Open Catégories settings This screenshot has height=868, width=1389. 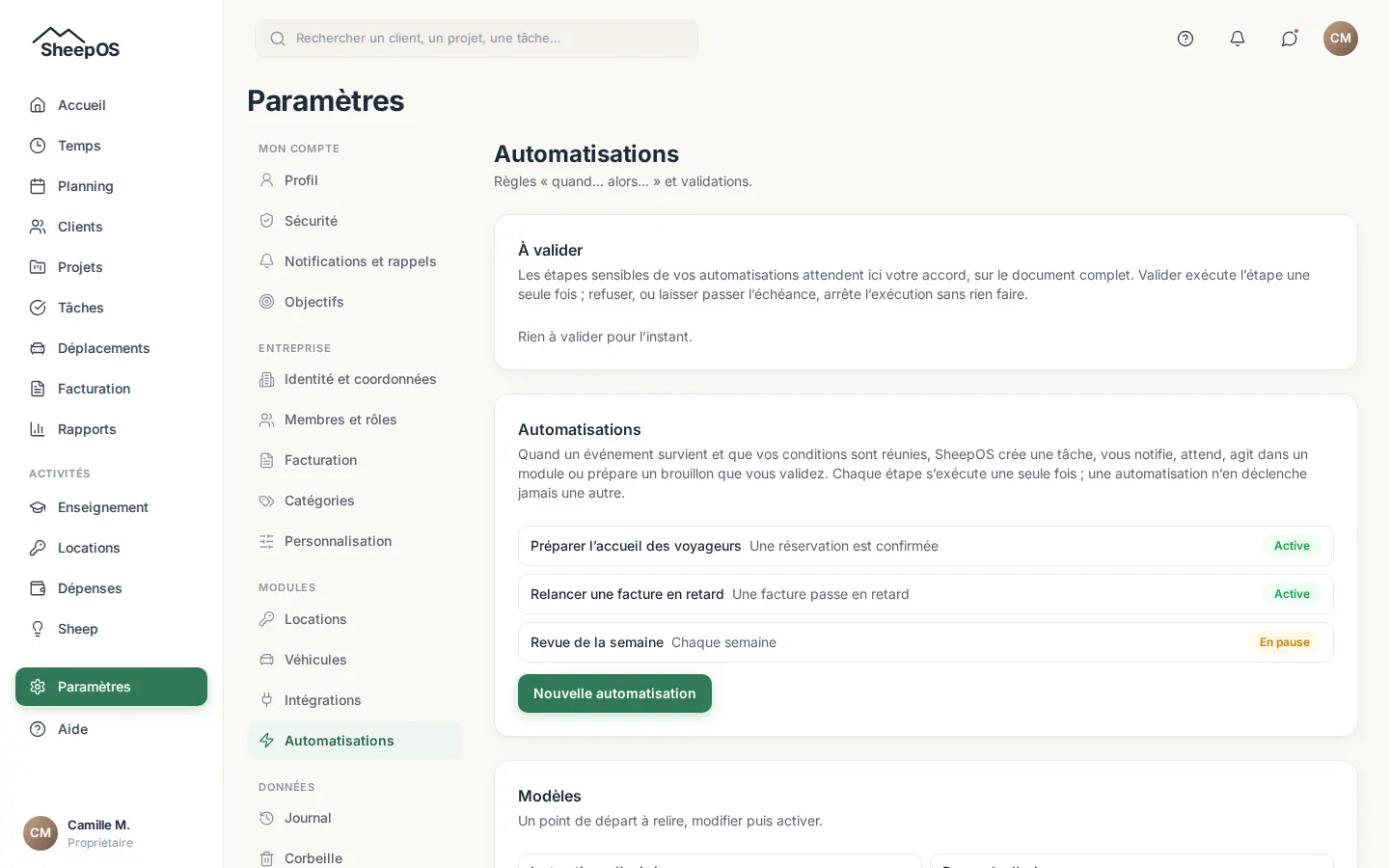pyautogui.click(x=355, y=501)
